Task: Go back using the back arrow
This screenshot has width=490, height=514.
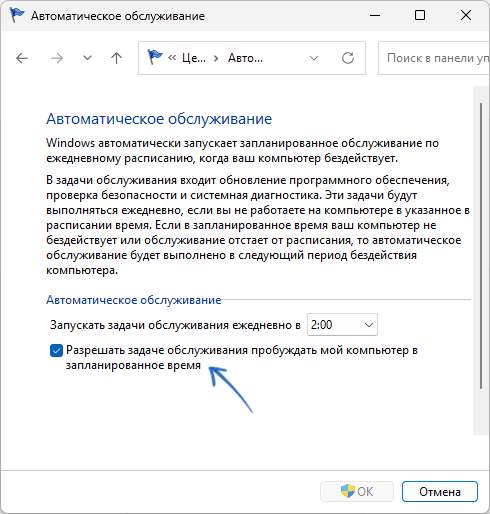Action: click(x=22, y=58)
